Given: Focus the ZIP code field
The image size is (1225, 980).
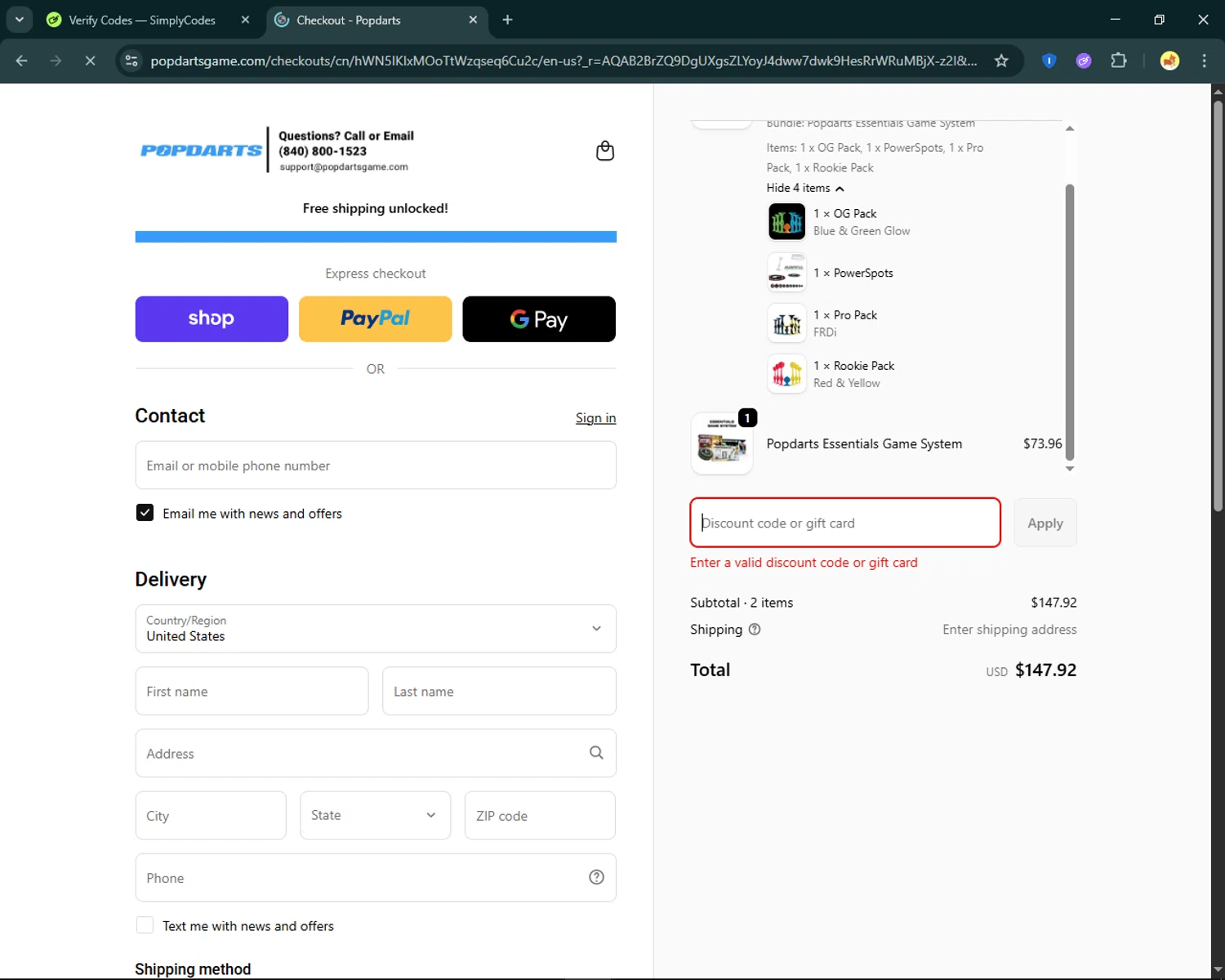Looking at the screenshot, I should point(540,815).
